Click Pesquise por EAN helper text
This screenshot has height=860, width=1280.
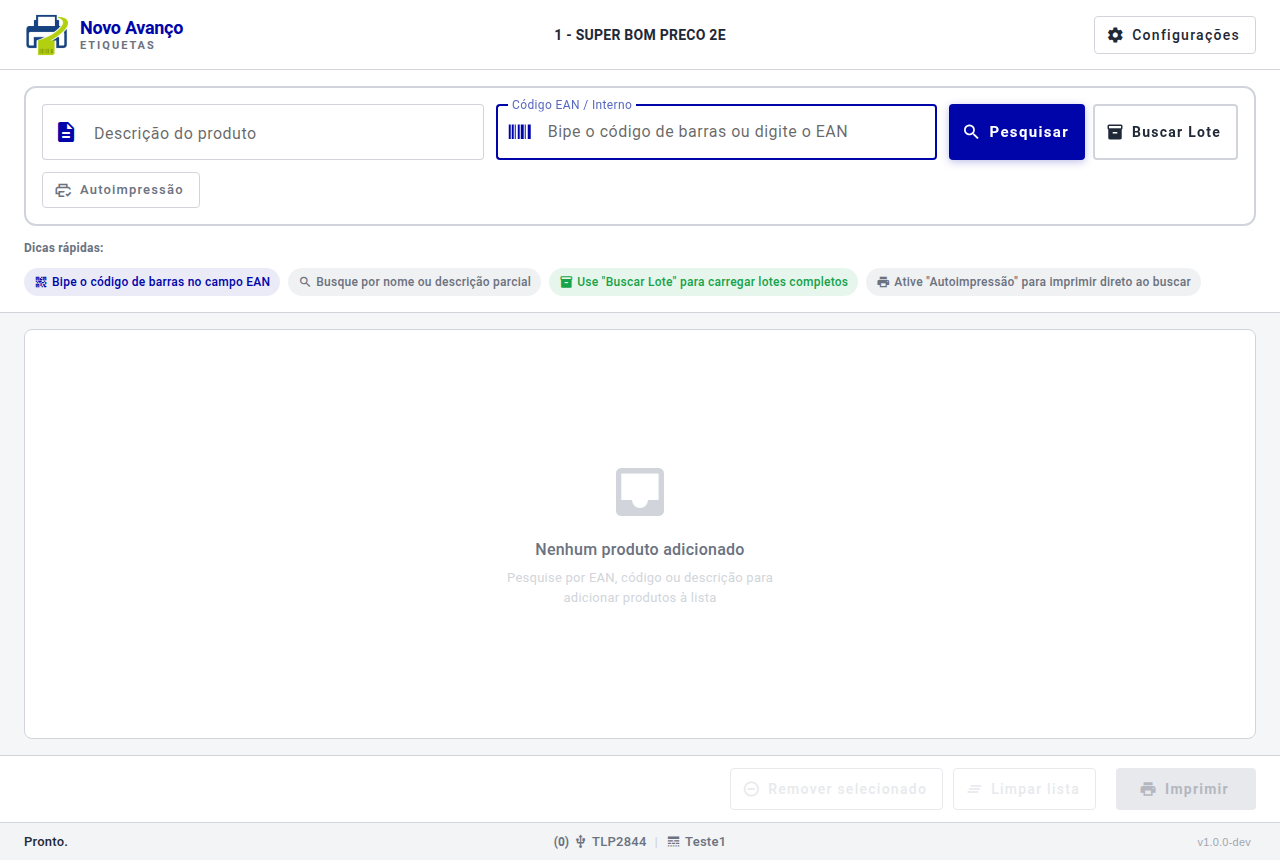point(640,588)
